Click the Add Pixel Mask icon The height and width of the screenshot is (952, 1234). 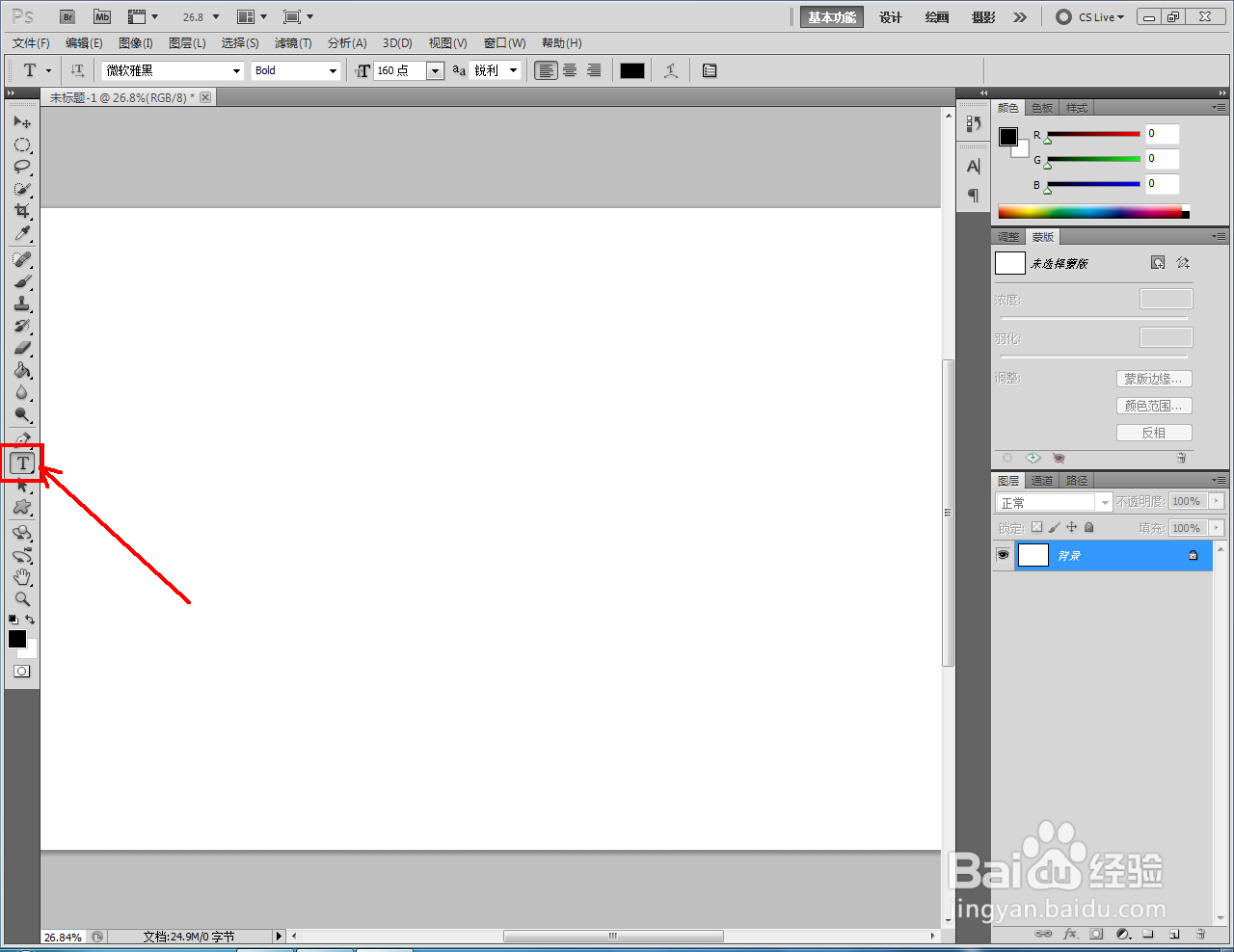1158,263
